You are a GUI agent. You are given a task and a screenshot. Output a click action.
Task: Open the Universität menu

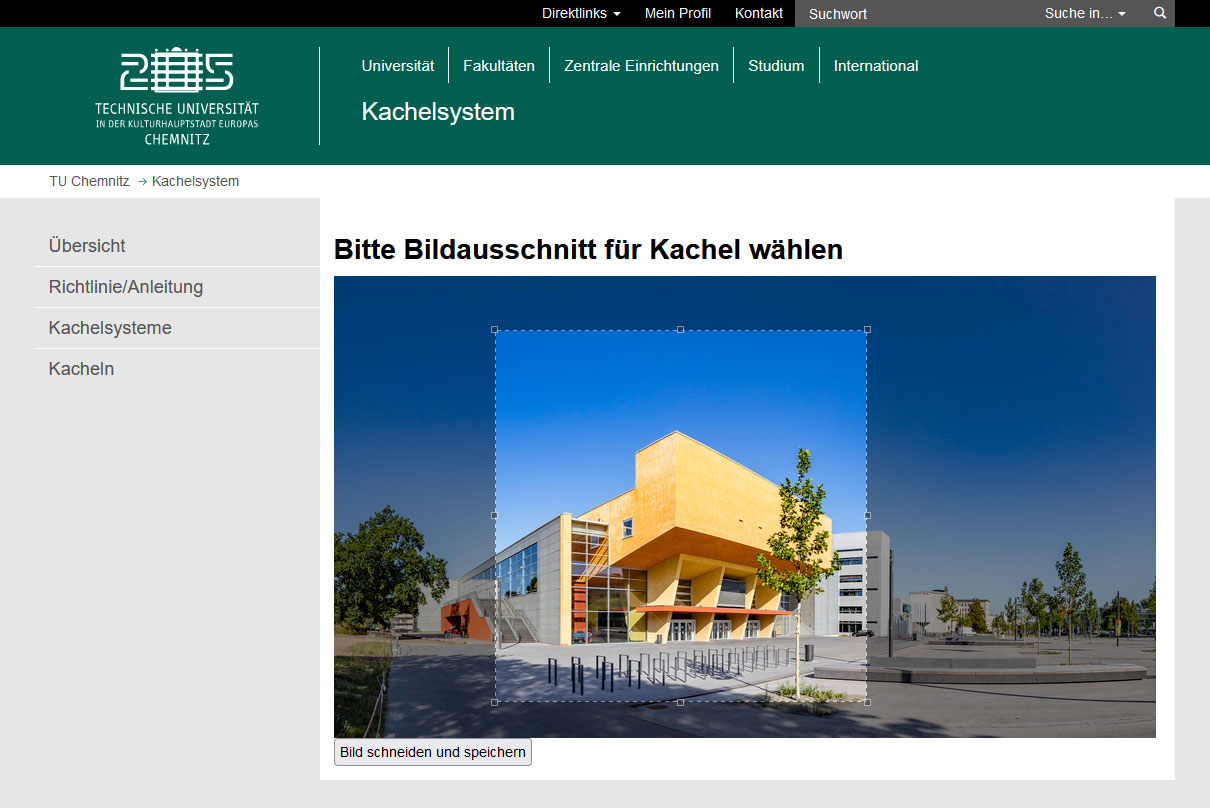(x=398, y=66)
